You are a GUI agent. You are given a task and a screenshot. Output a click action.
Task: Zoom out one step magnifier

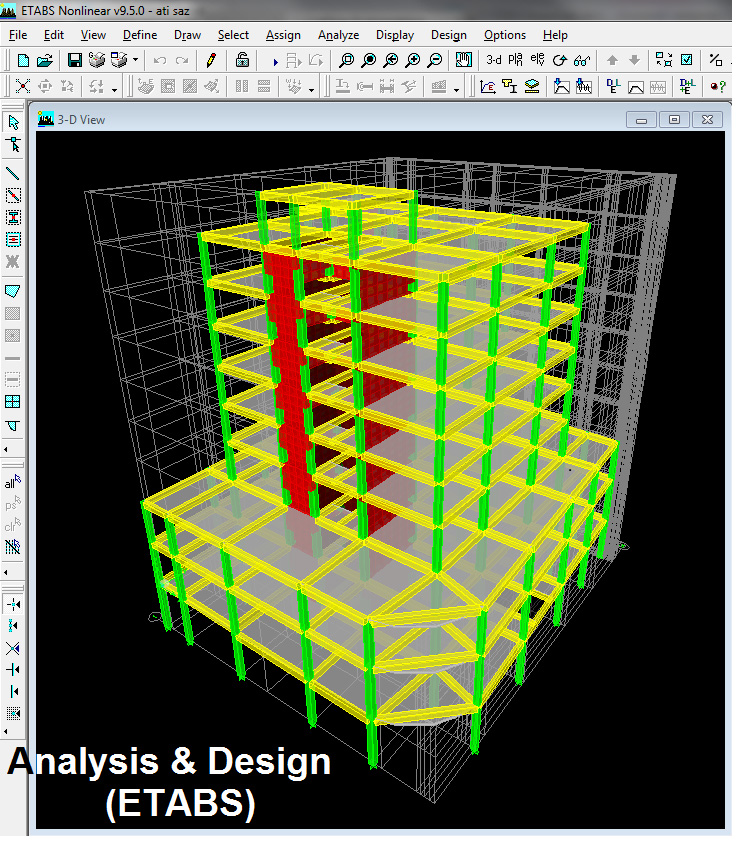tap(434, 60)
